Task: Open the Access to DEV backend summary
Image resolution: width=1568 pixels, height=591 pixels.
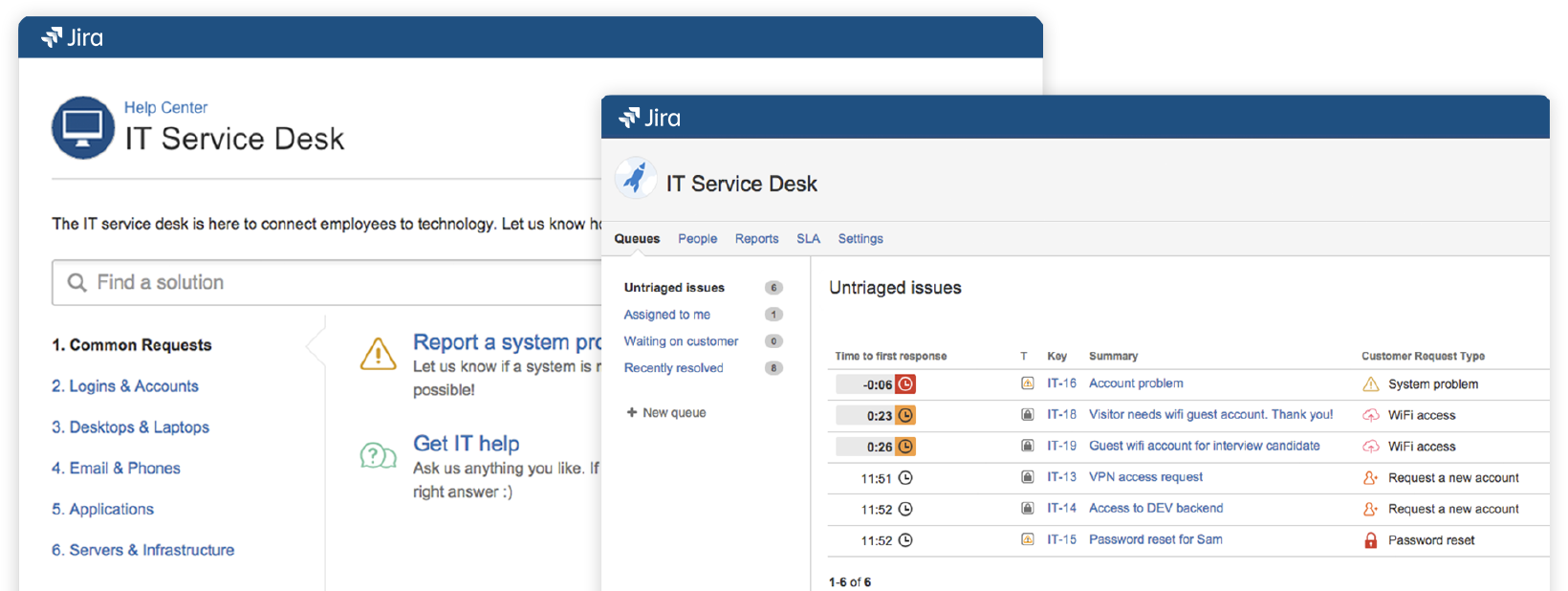Action: tap(1156, 509)
